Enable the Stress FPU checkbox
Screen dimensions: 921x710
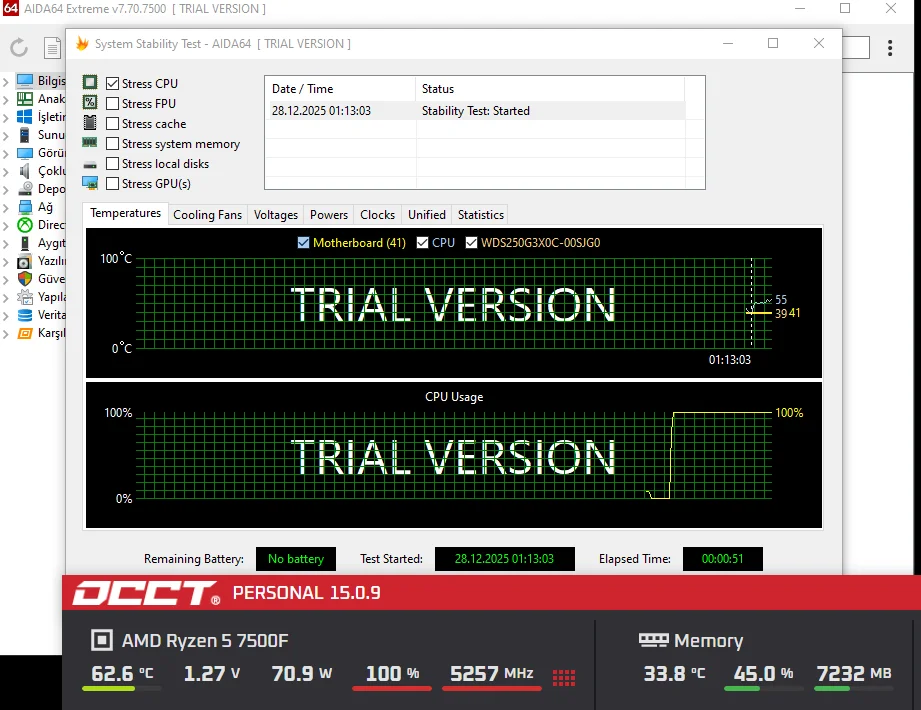pyautogui.click(x=112, y=103)
